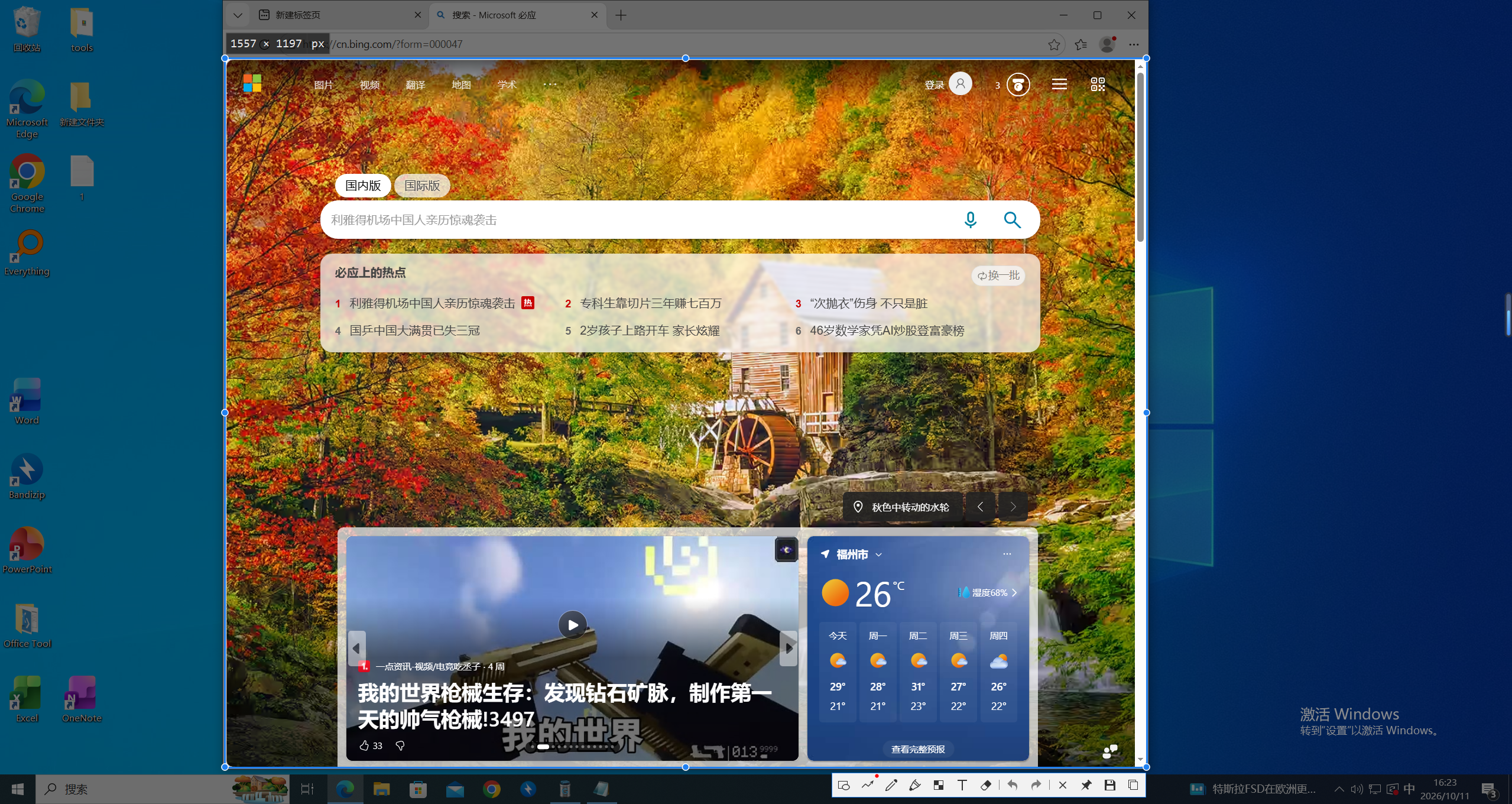The height and width of the screenshot is (804, 1512).
Task: Select the shapes (rectangle/ellipse) annotation tool
Action: [844, 785]
